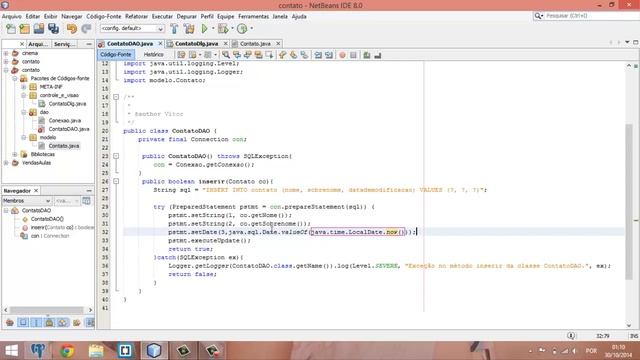Go to Previous Bookmark icon
This screenshot has width=640, height=360.
click(x=282, y=55)
